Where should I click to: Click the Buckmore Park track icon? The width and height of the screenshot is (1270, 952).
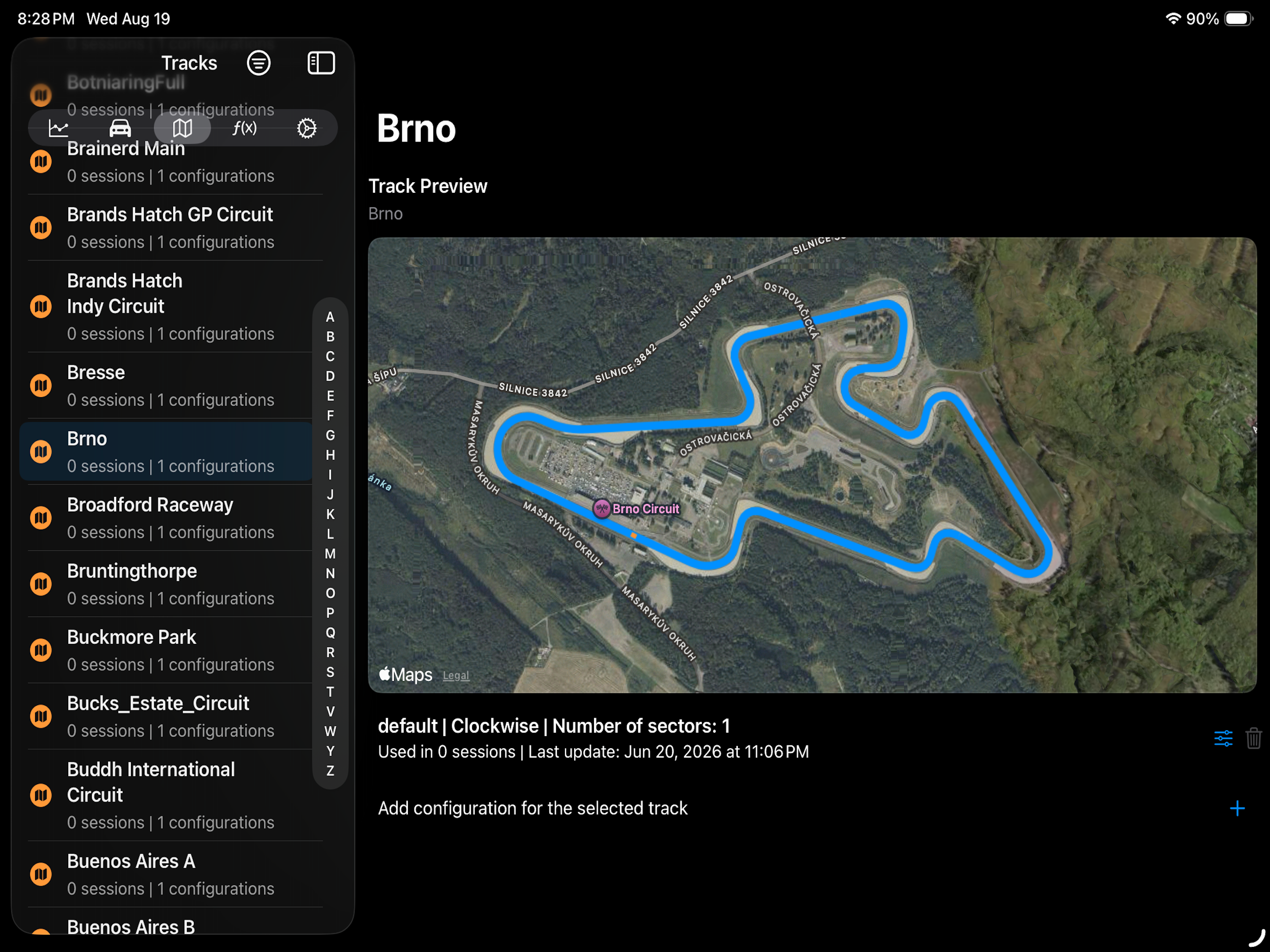pos(41,650)
